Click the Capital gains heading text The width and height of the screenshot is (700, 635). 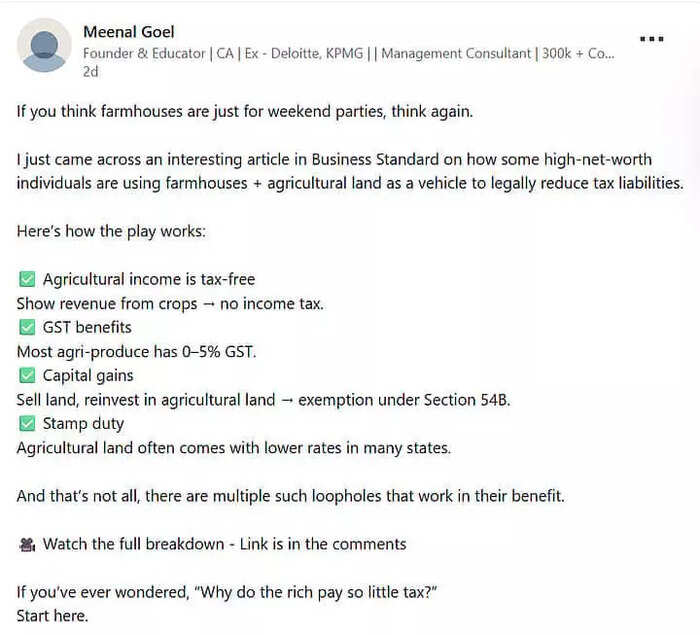tap(88, 376)
